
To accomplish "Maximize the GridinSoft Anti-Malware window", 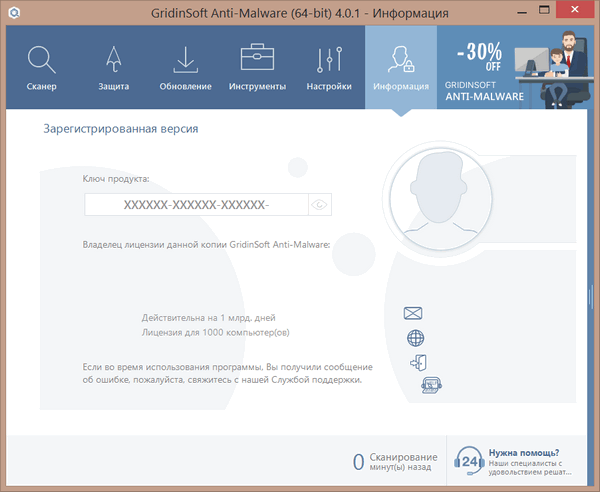I will coord(544,10).
